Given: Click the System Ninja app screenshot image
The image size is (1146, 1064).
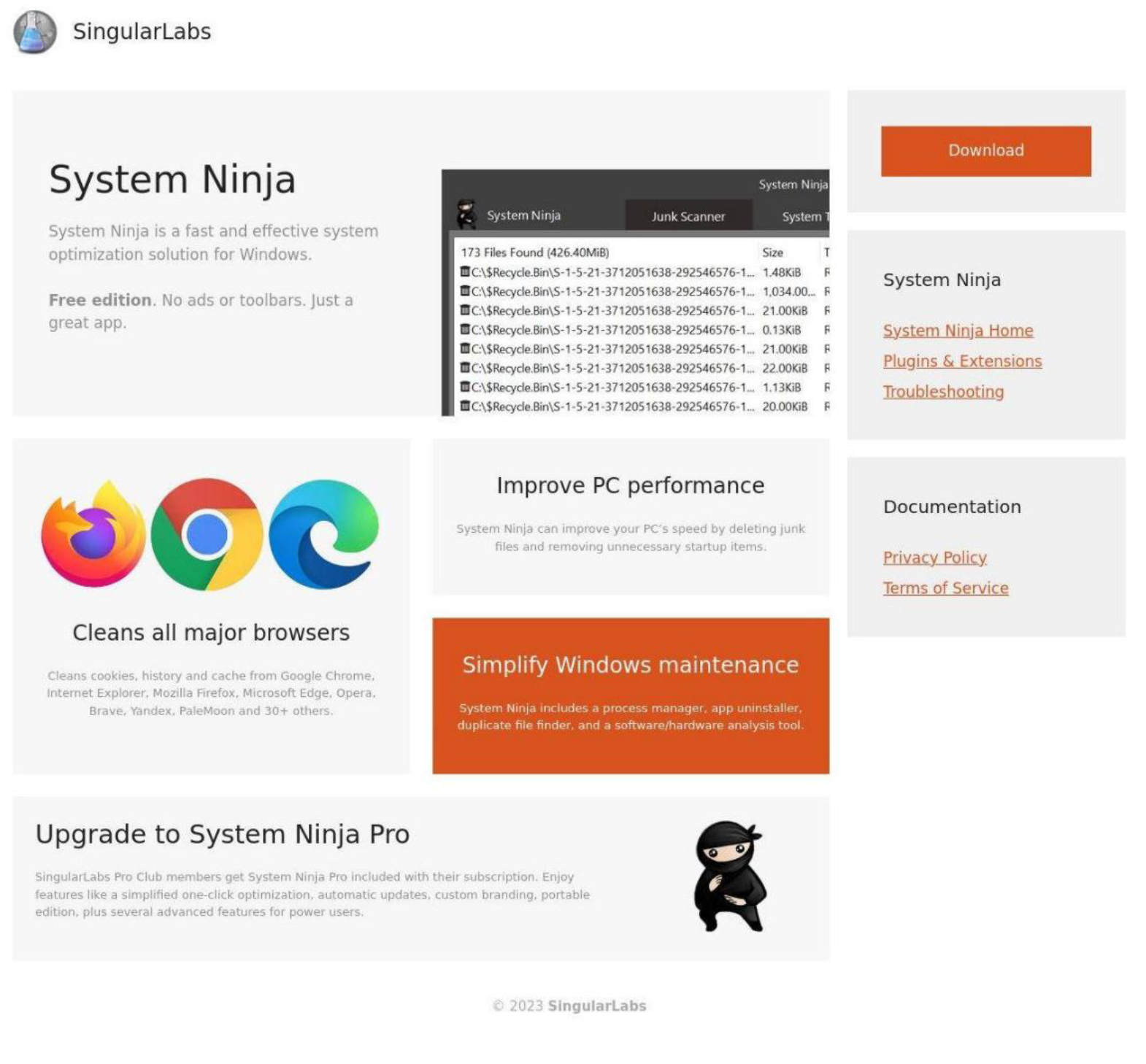Looking at the screenshot, I should click(x=635, y=293).
